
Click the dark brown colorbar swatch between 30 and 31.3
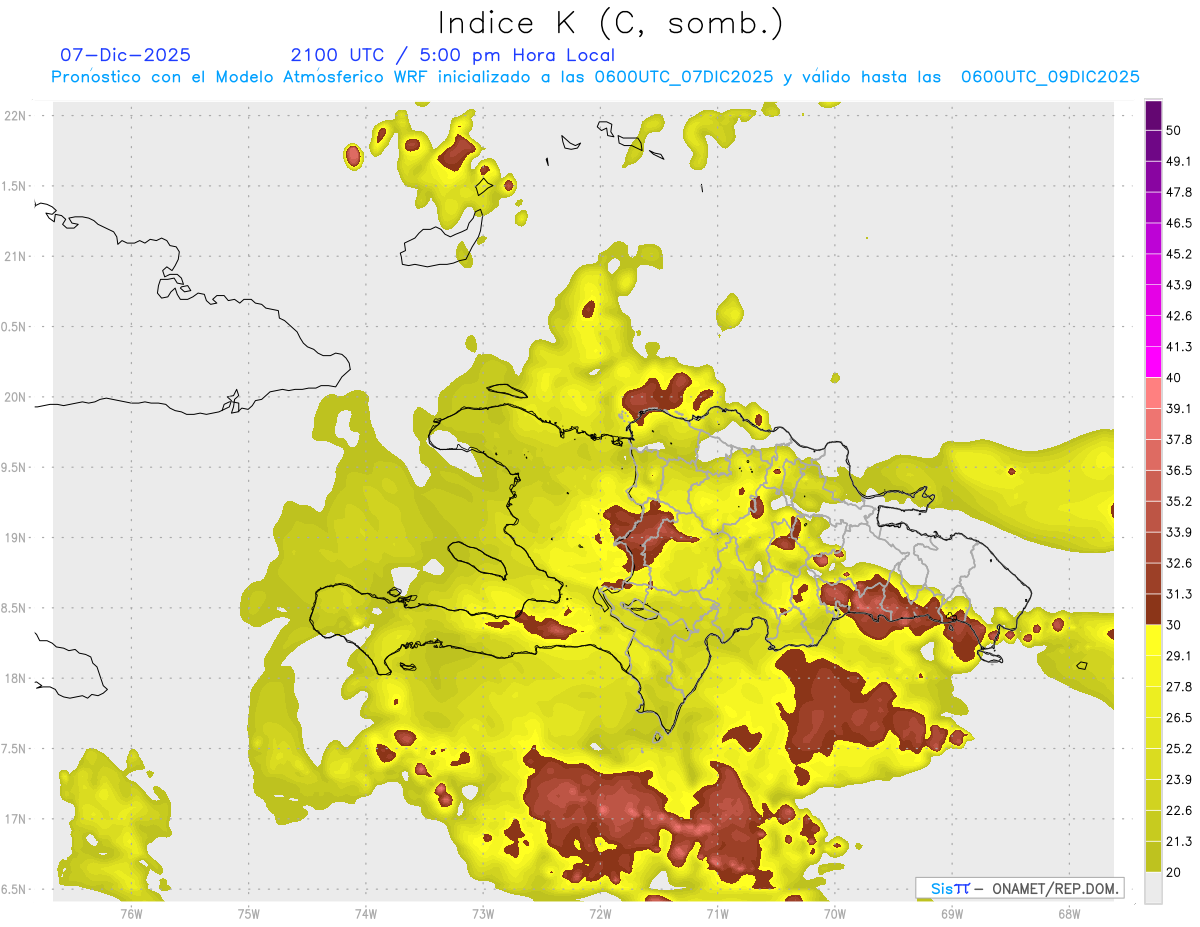1153,610
